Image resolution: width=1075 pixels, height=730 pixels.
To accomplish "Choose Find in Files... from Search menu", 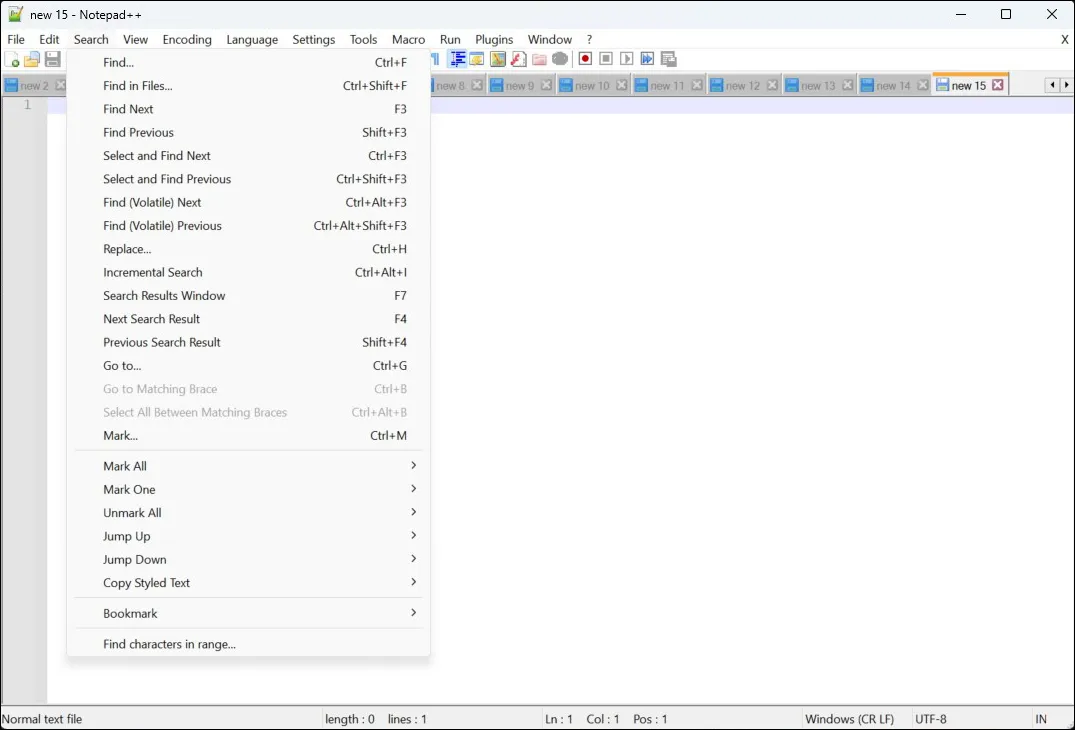I will [x=138, y=86].
